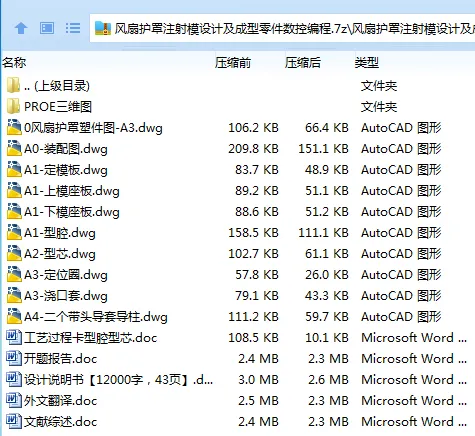
Task: Click dwg icon of A1-定模板.dwg
Action: [14, 170]
